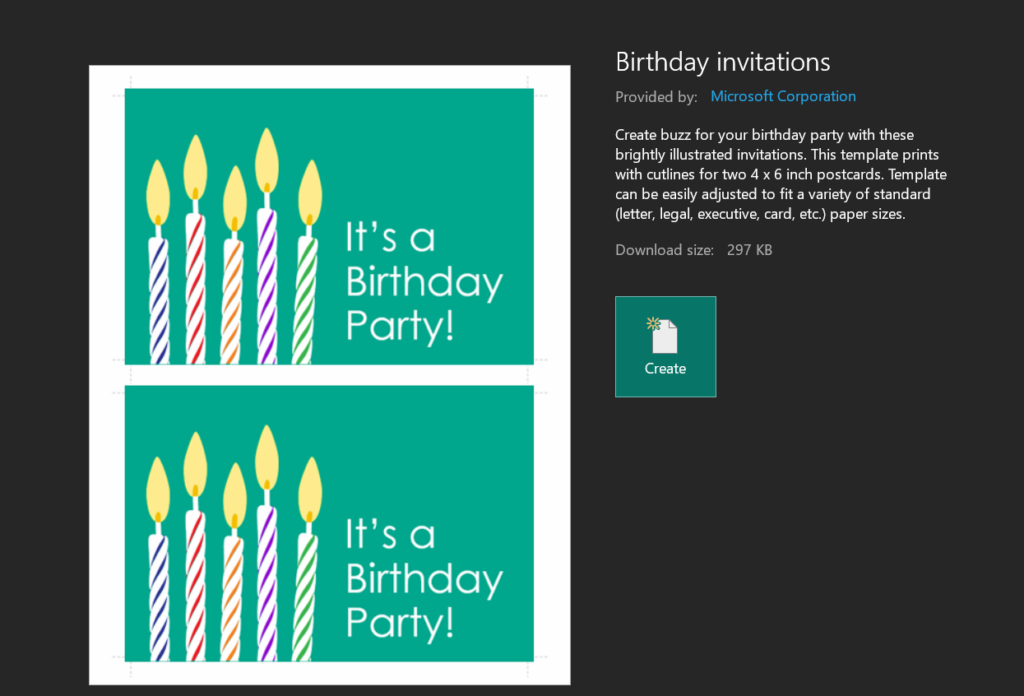Viewport: 1024px width, 696px height.
Task: Click the template description paragraph
Action: coord(780,174)
